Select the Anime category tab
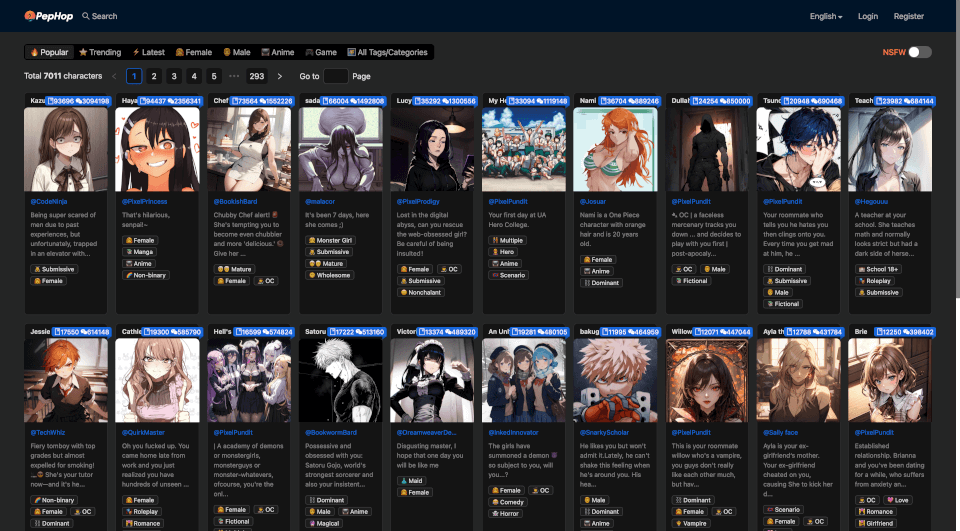Viewport: 960px width, 531px height. pyautogui.click(x=277, y=52)
